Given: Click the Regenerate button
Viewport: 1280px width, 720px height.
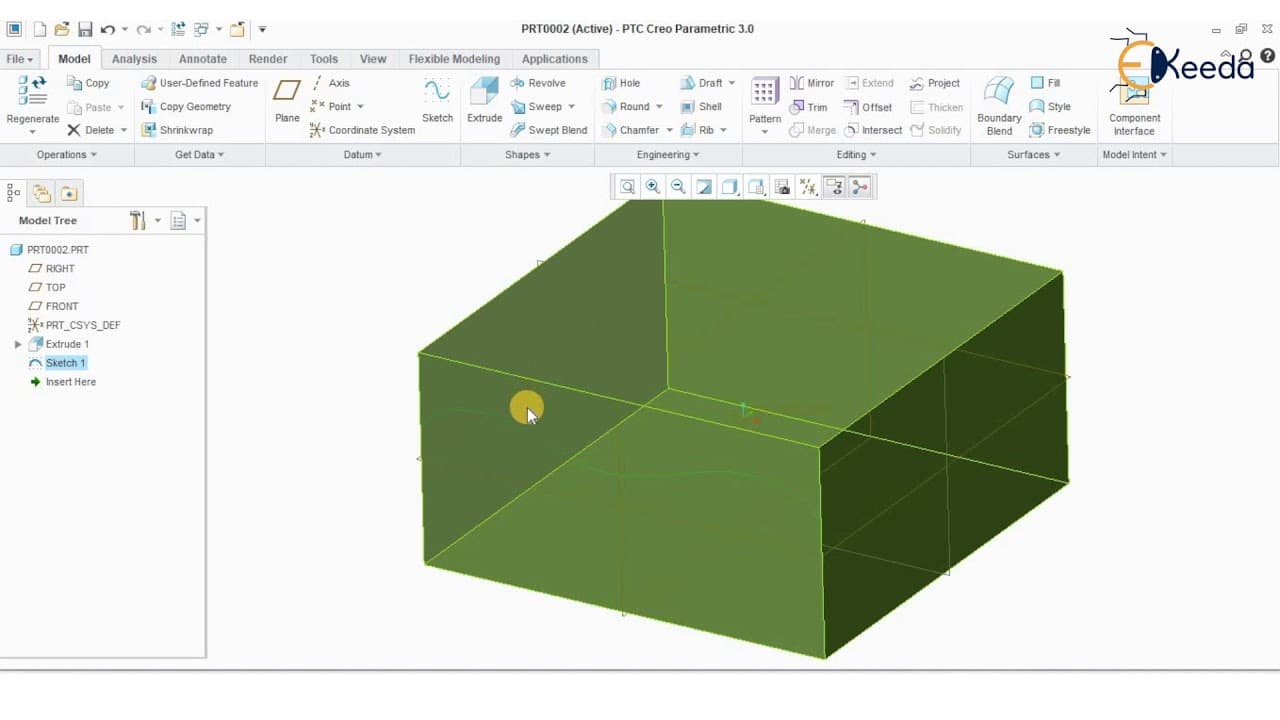Looking at the screenshot, I should [x=33, y=104].
